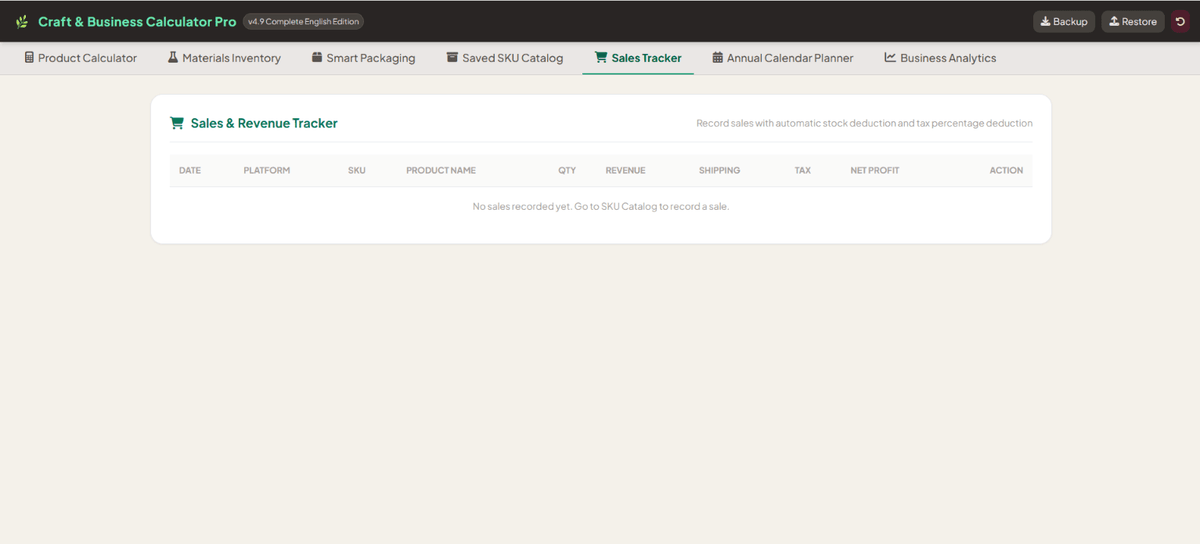
Task: Click the green cart icon in tracker header
Action: pos(177,123)
